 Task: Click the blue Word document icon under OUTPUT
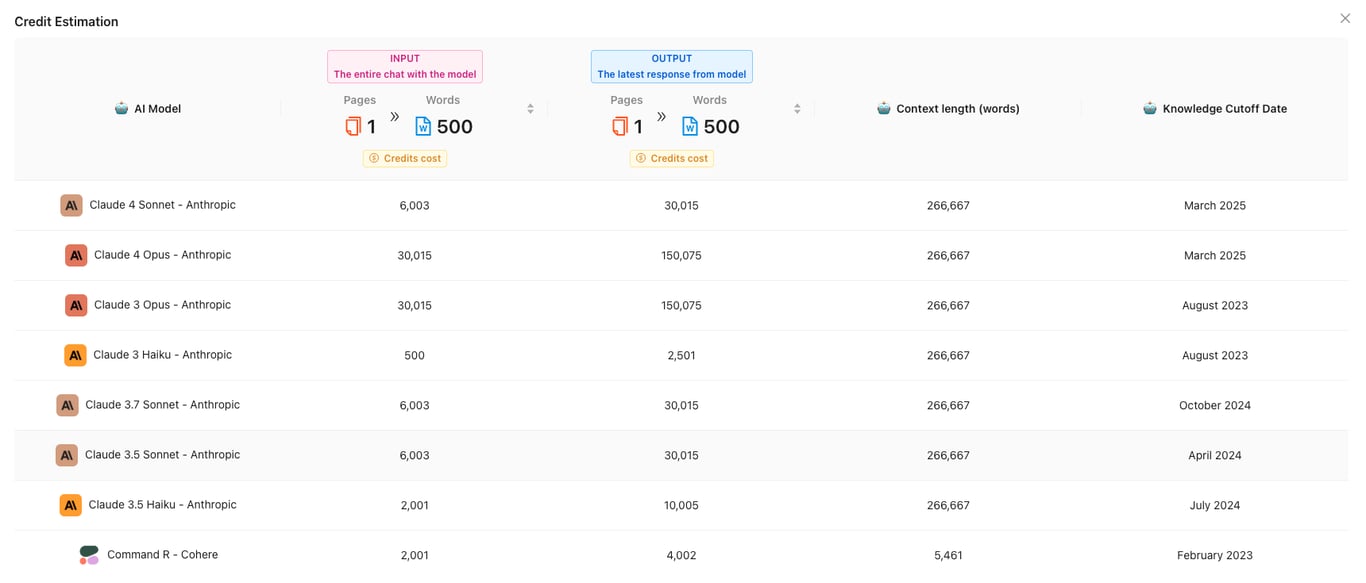pos(689,126)
